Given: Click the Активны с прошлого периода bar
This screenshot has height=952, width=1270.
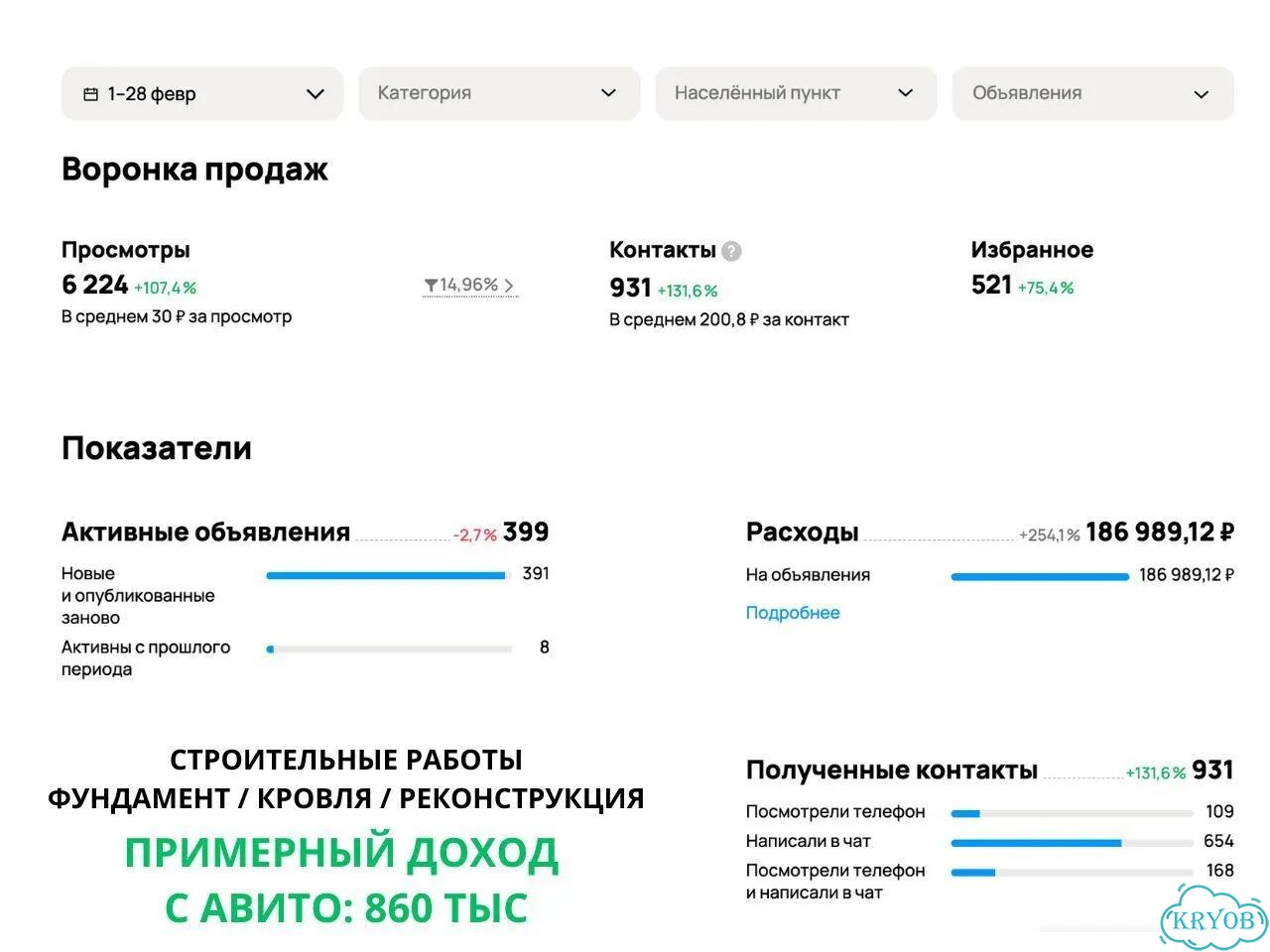Looking at the screenshot, I should coord(389,649).
